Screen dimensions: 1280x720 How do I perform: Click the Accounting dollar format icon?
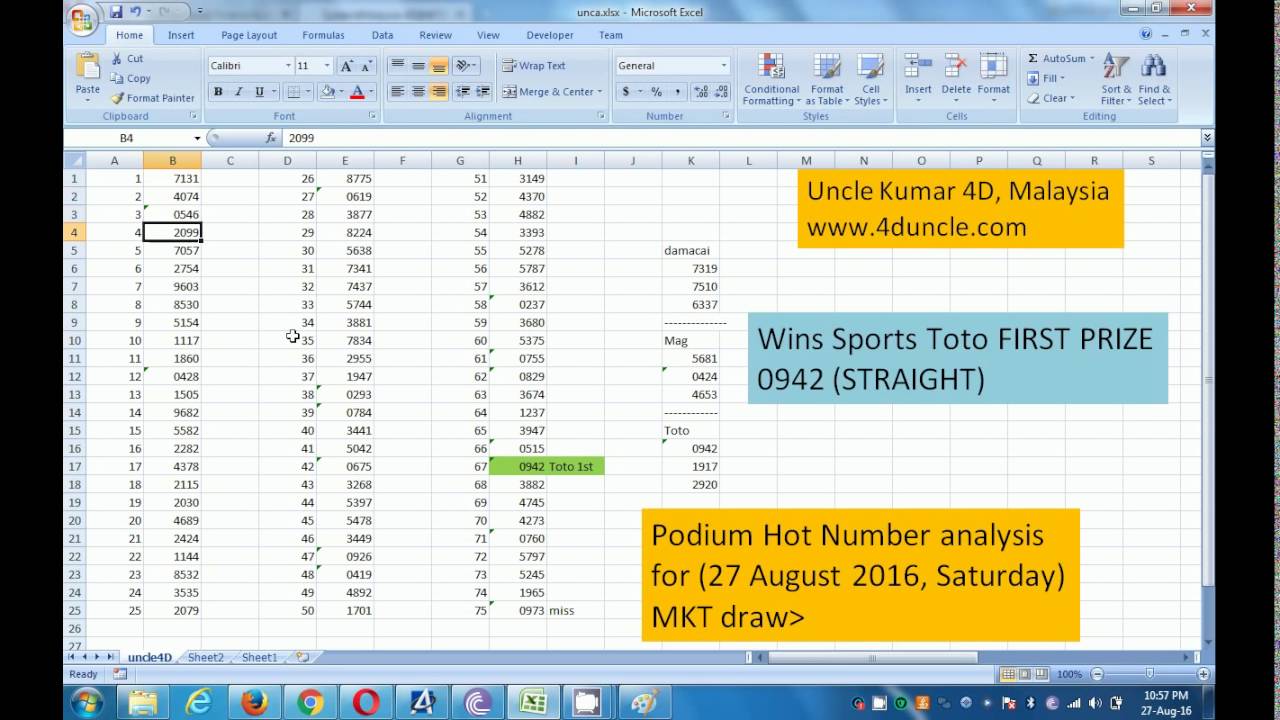(626, 92)
